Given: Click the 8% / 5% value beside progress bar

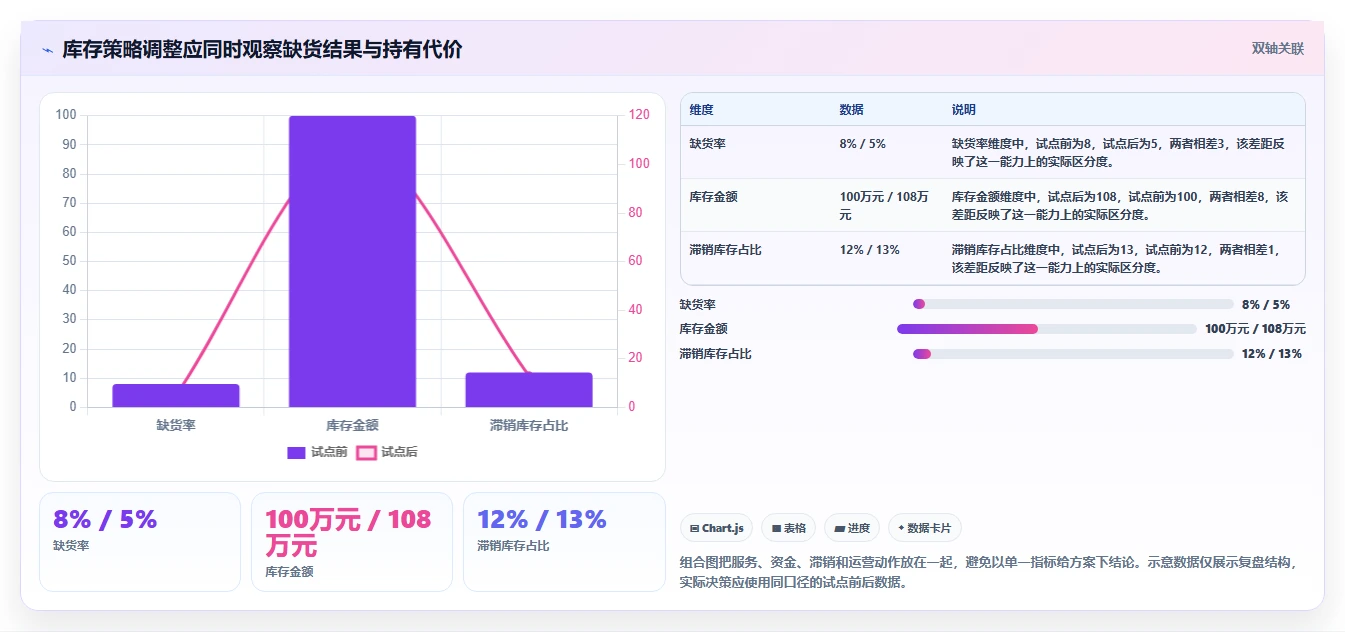Looking at the screenshot, I should (1266, 305).
